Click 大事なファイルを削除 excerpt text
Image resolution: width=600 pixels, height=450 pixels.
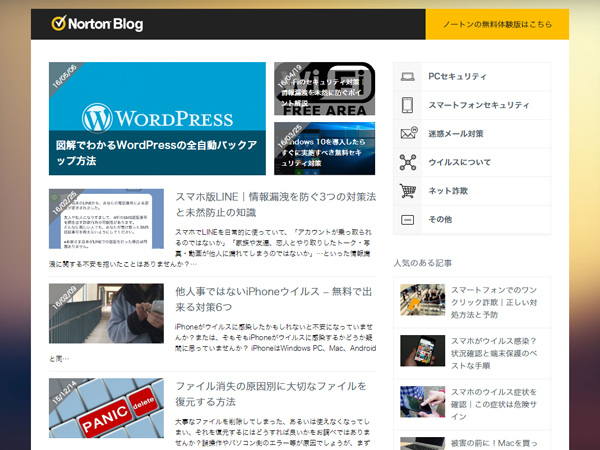click(272, 432)
